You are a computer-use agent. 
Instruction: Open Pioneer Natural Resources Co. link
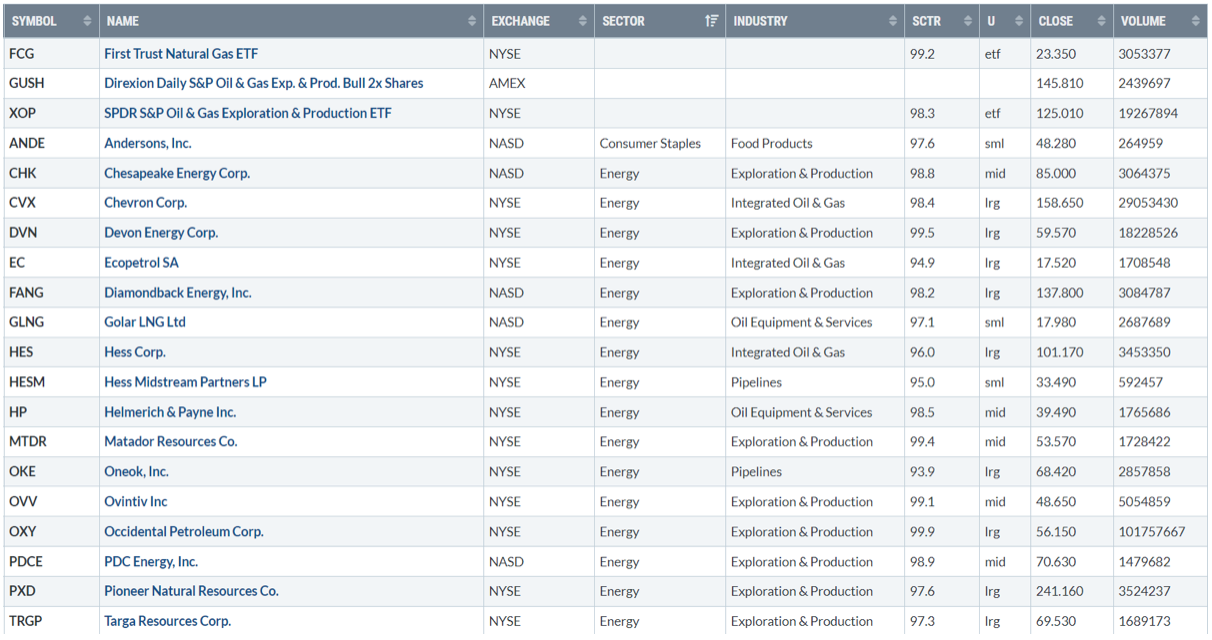(x=191, y=591)
